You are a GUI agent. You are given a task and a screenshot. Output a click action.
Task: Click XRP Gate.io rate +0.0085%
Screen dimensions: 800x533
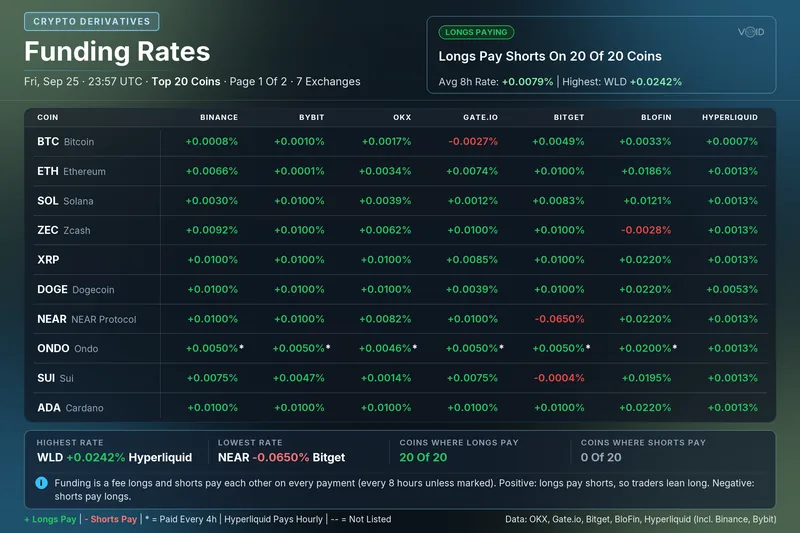(472, 260)
